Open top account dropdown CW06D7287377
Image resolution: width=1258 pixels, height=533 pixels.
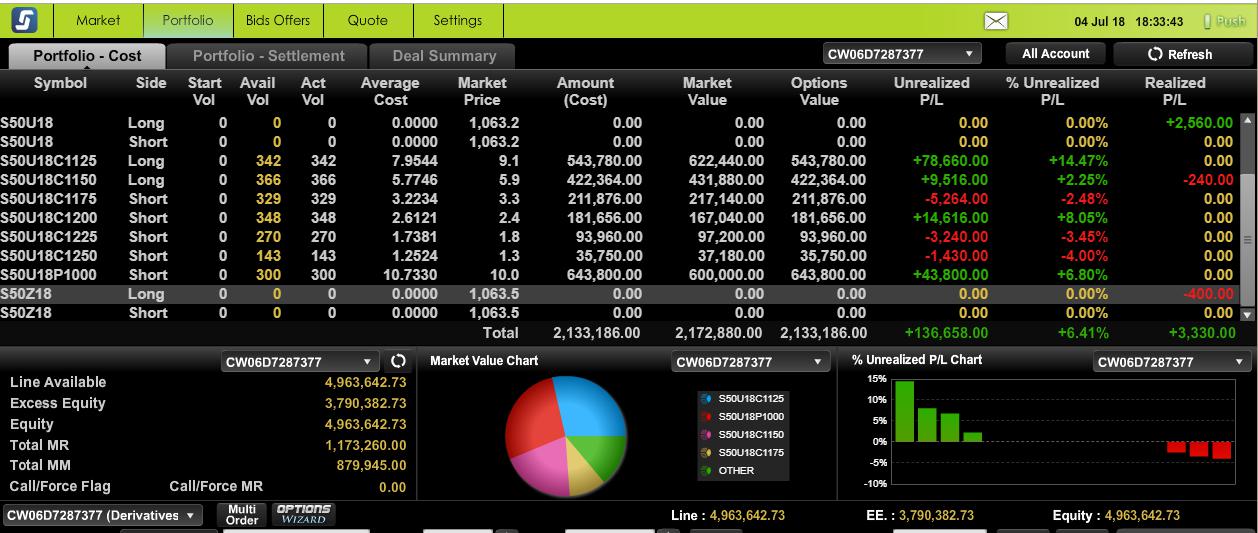(902, 54)
